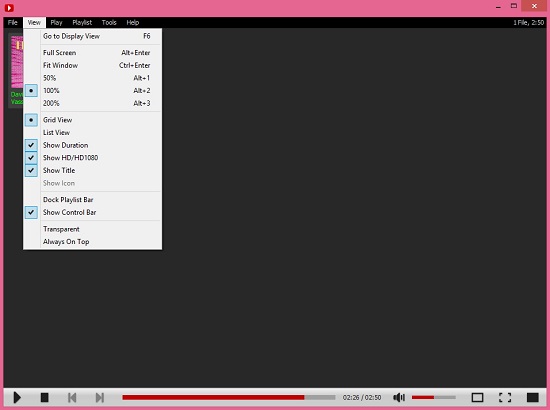Mute audio using the speaker icon
This screenshot has width=550, height=410.
tap(399, 397)
